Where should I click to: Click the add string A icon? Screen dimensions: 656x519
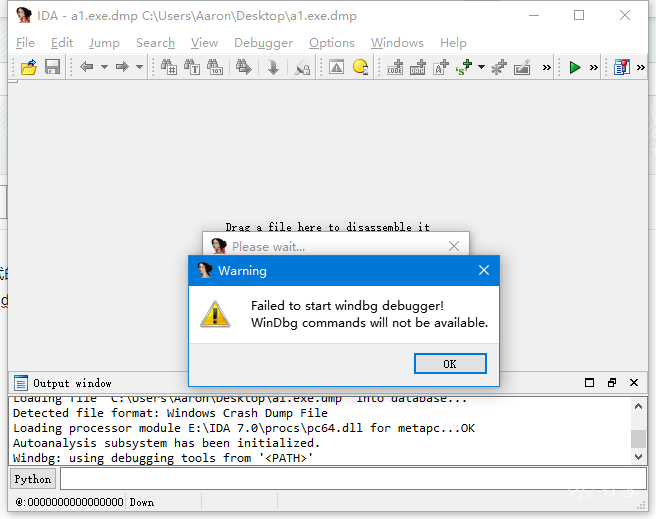[x=441, y=67]
